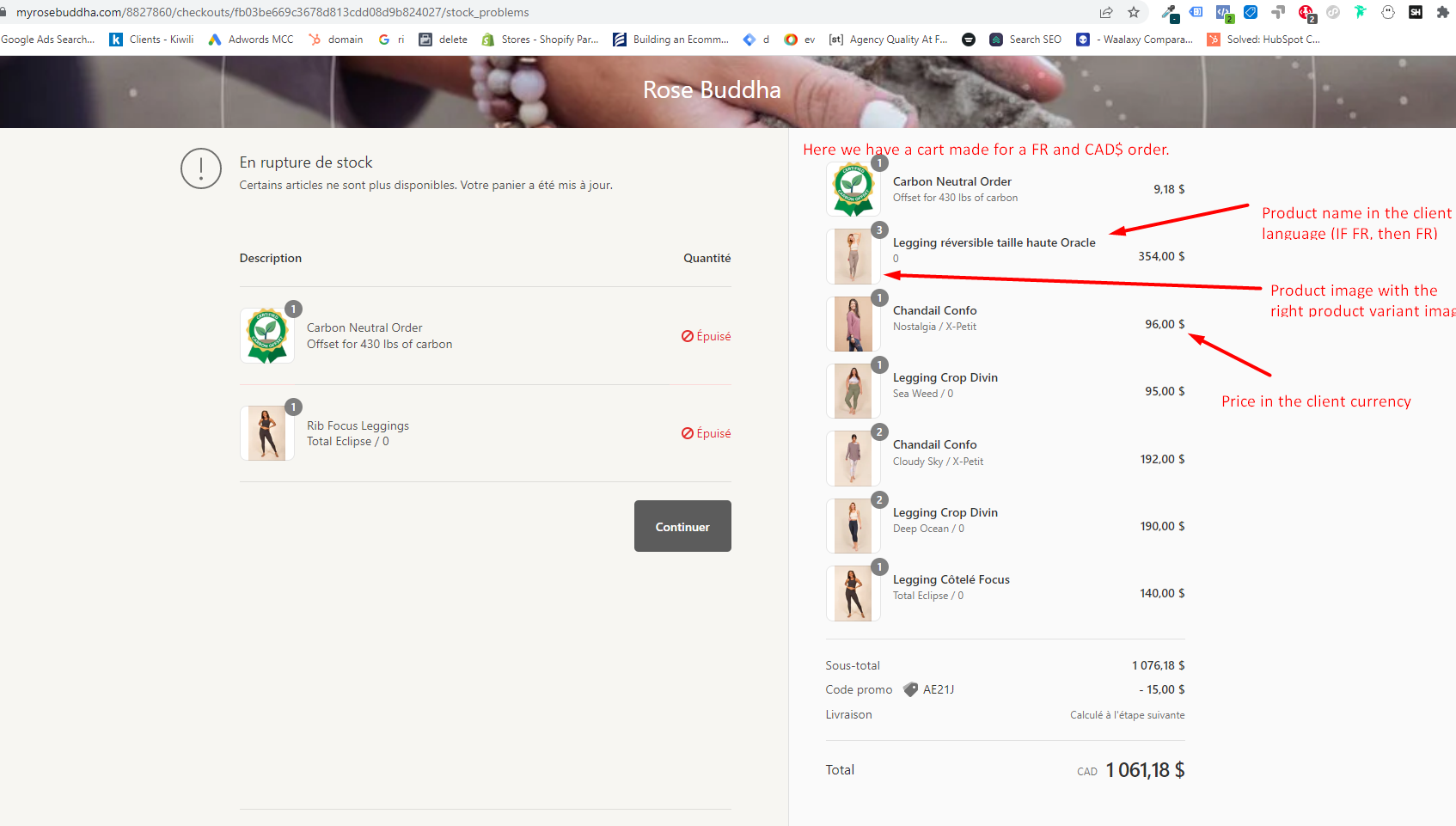The height and width of the screenshot is (826, 1456).
Task: Click the 'Cloudy Sky / X-Petit' variant text
Action: point(938,462)
